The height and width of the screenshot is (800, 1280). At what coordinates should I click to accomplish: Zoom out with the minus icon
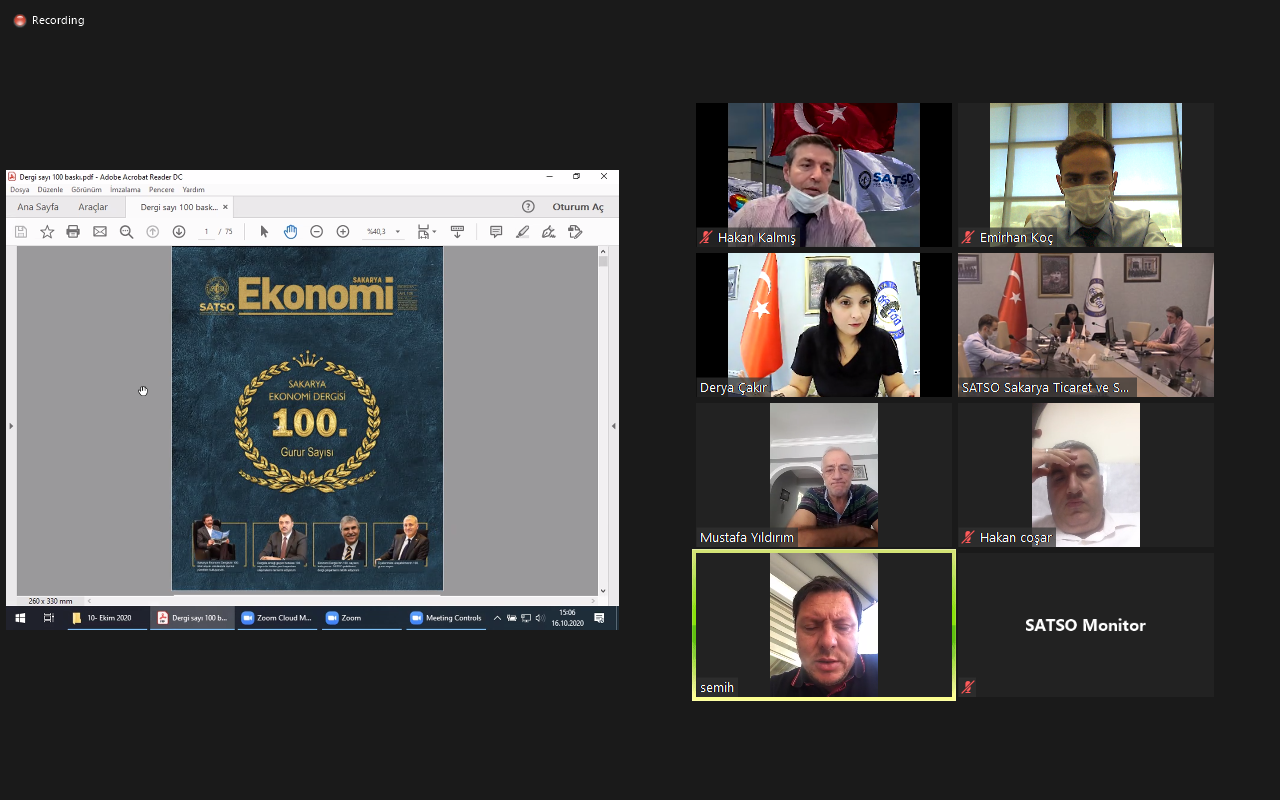coord(316,232)
